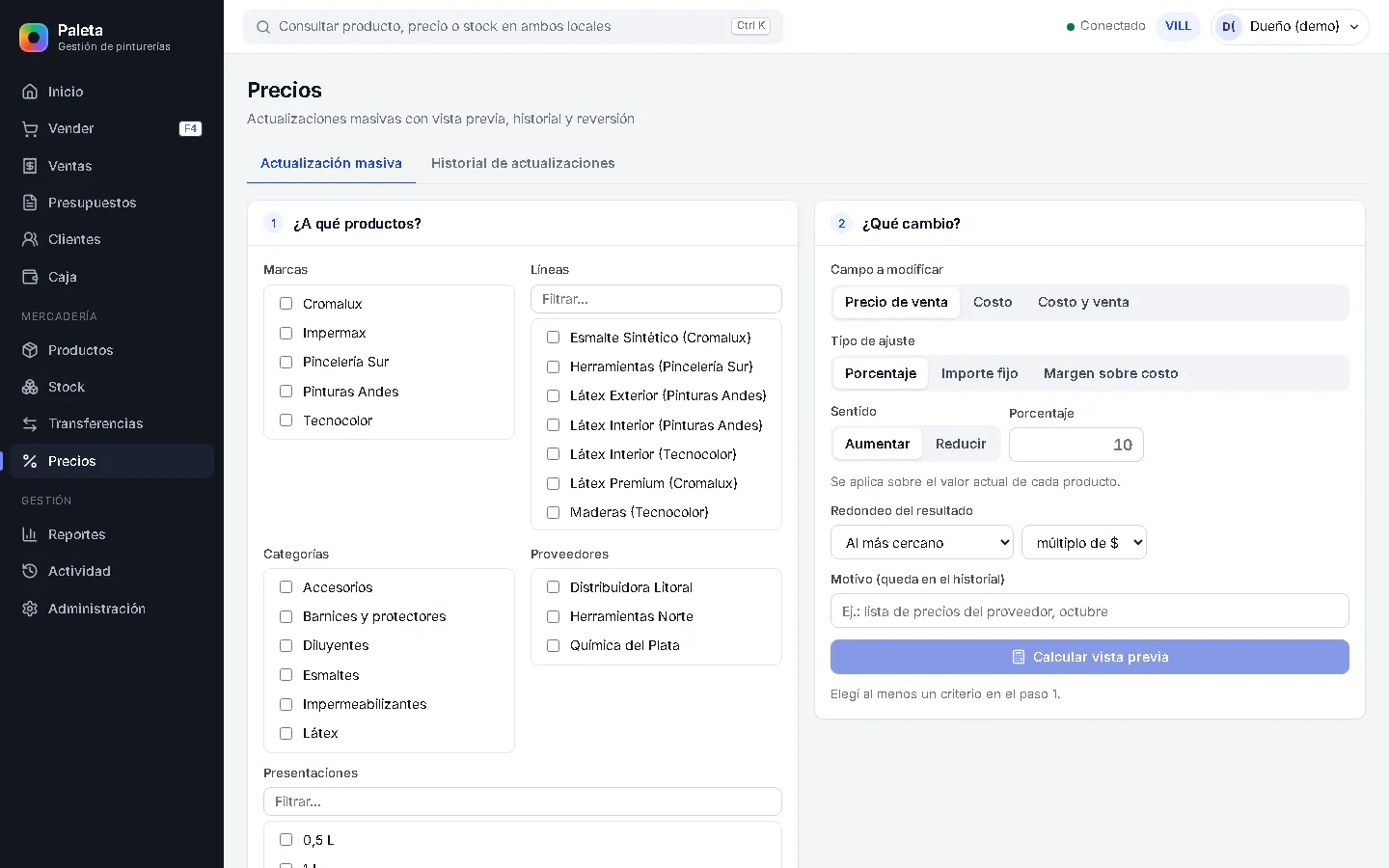Click the Porcentaje value input
Viewport: 1389px width, 868px height.
(1076, 445)
